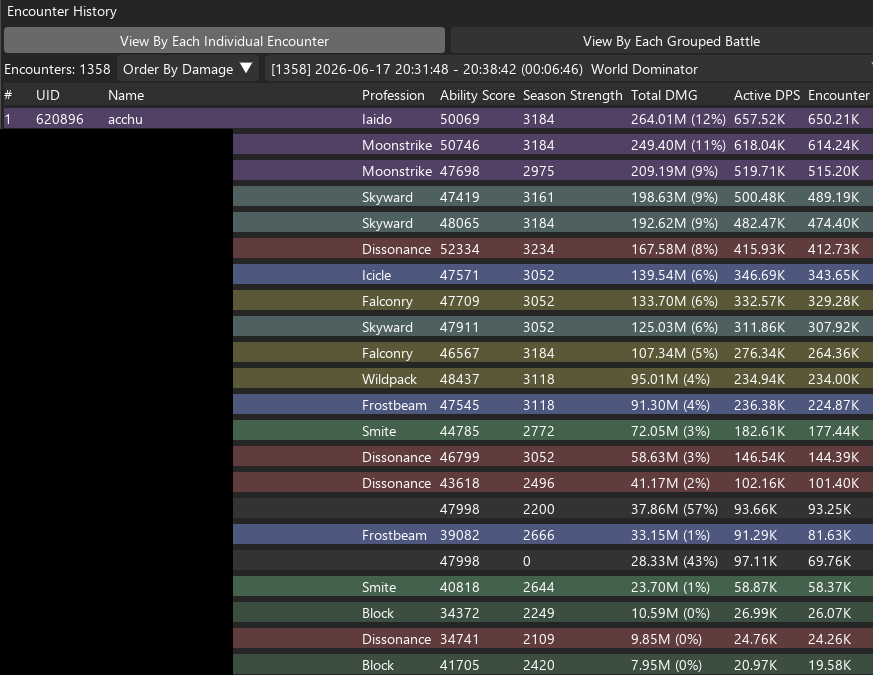Viewport: 873px width, 675px height.
Task: Click Season Strength value 3234
Action: (538, 249)
